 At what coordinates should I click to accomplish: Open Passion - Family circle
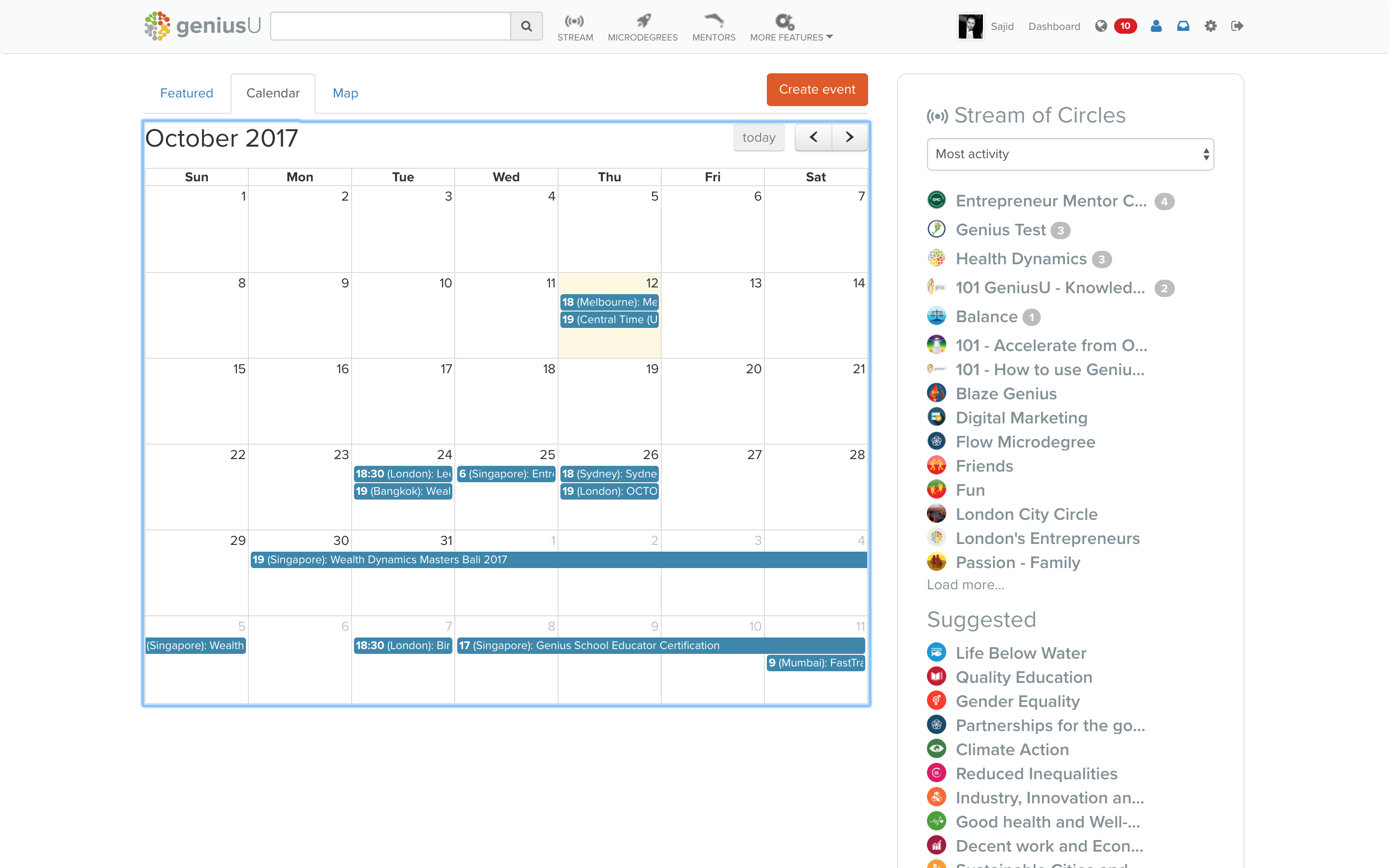point(1018,563)
